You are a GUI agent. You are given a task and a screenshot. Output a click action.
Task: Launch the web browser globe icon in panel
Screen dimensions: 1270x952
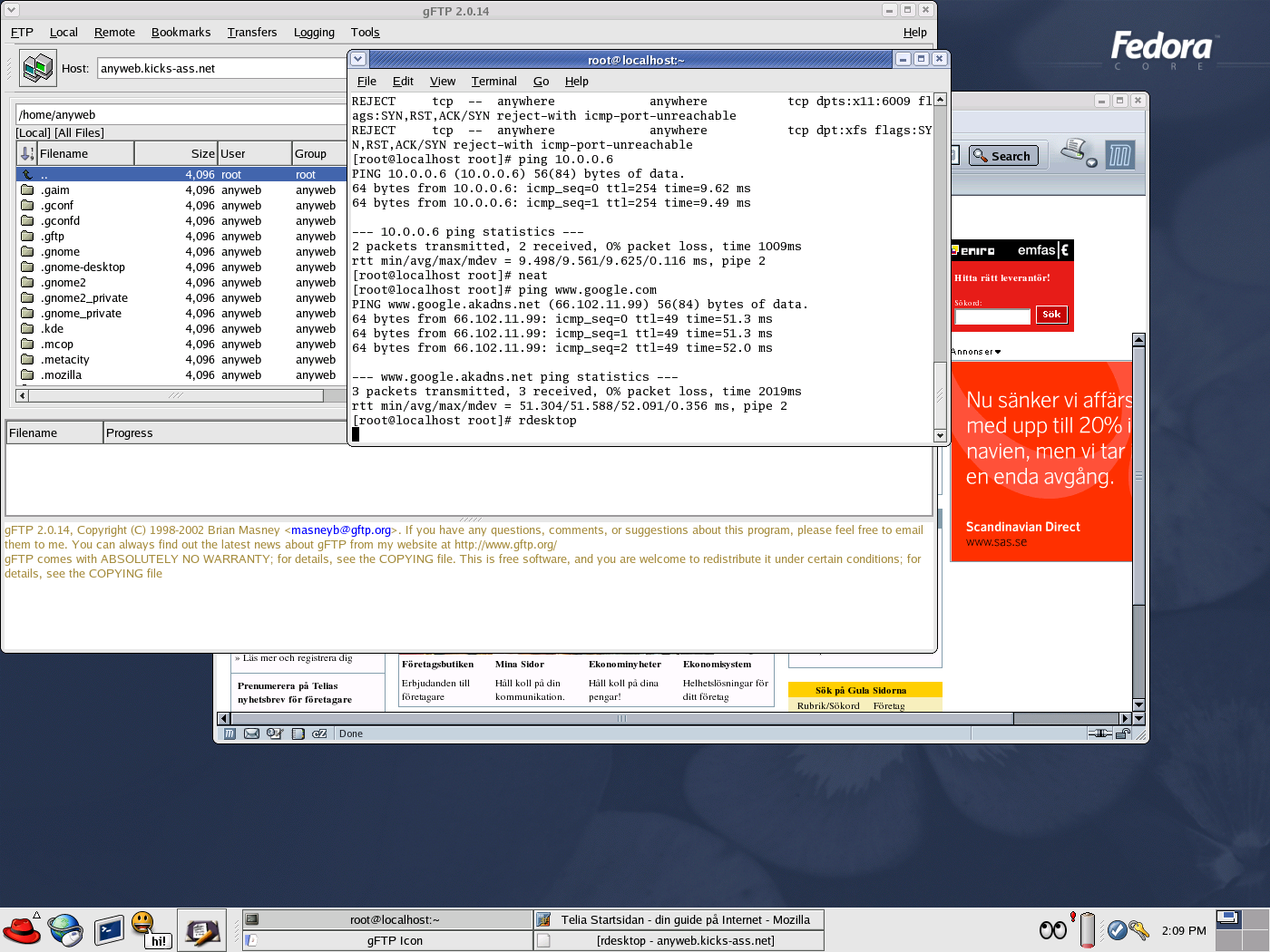(66, 930)
